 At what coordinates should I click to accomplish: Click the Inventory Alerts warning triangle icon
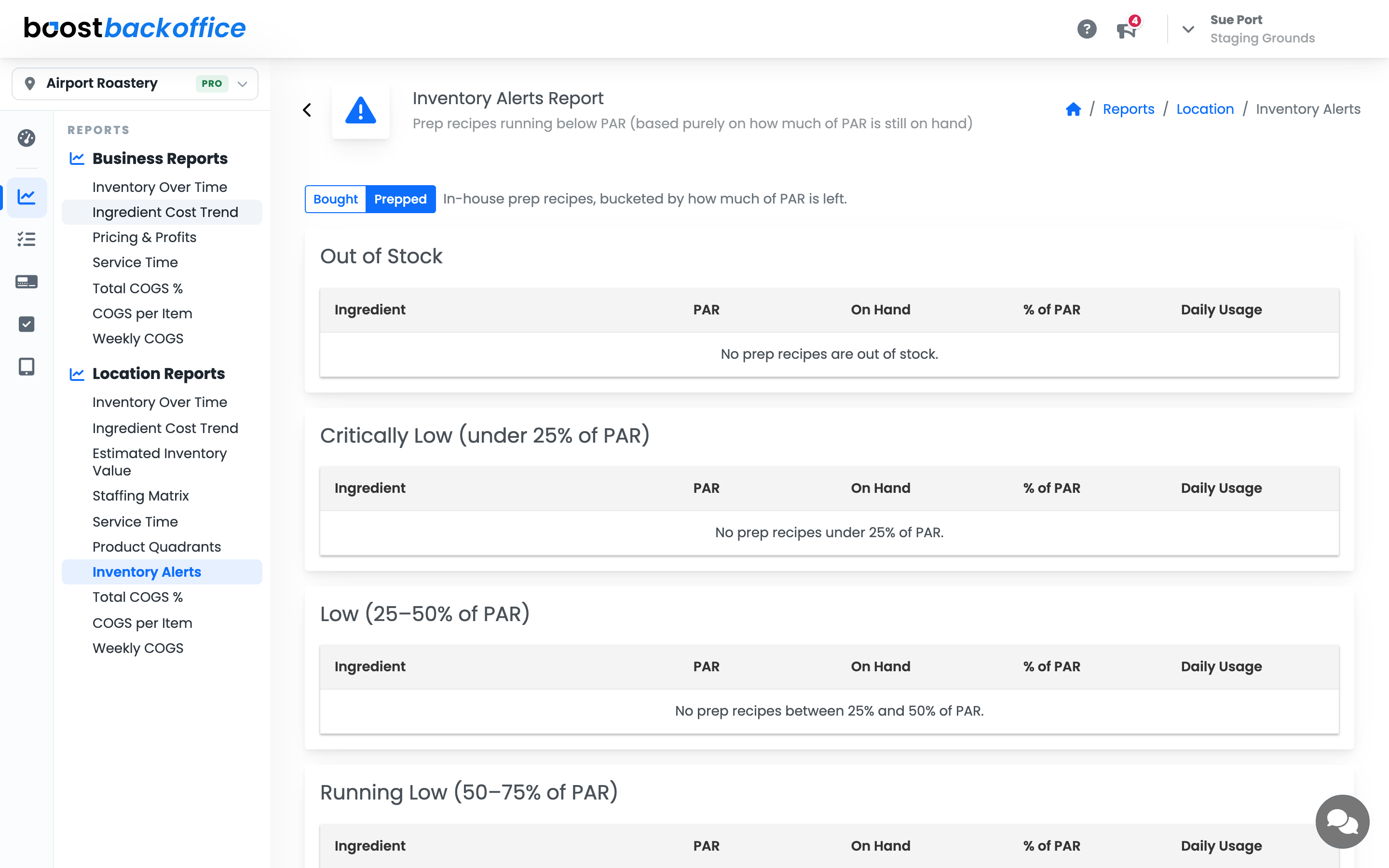[360, 110]
